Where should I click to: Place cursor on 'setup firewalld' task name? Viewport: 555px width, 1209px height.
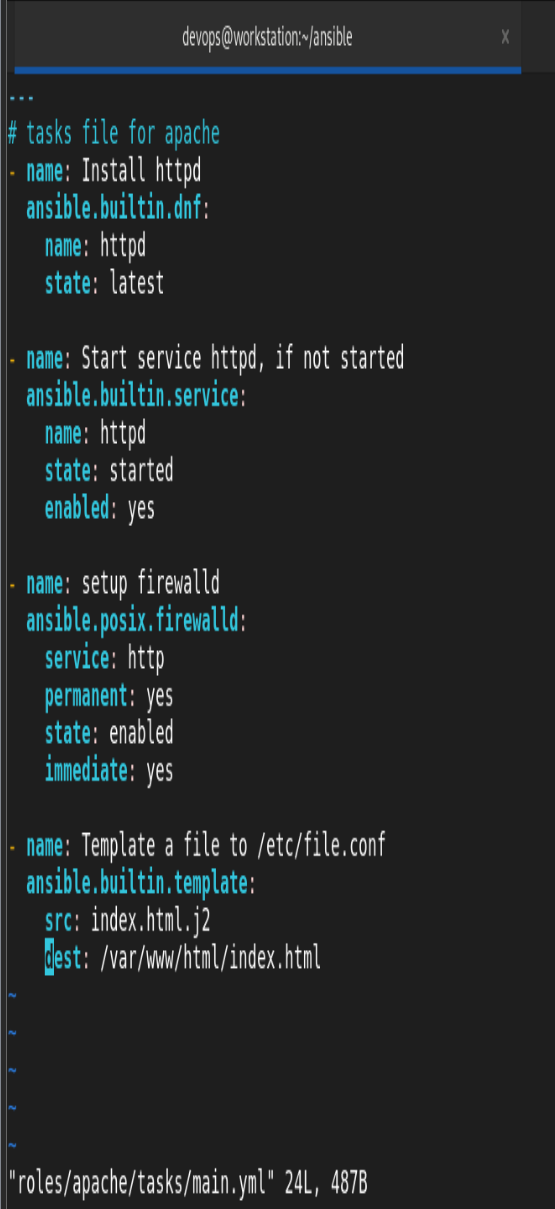(x=150, y=583)
